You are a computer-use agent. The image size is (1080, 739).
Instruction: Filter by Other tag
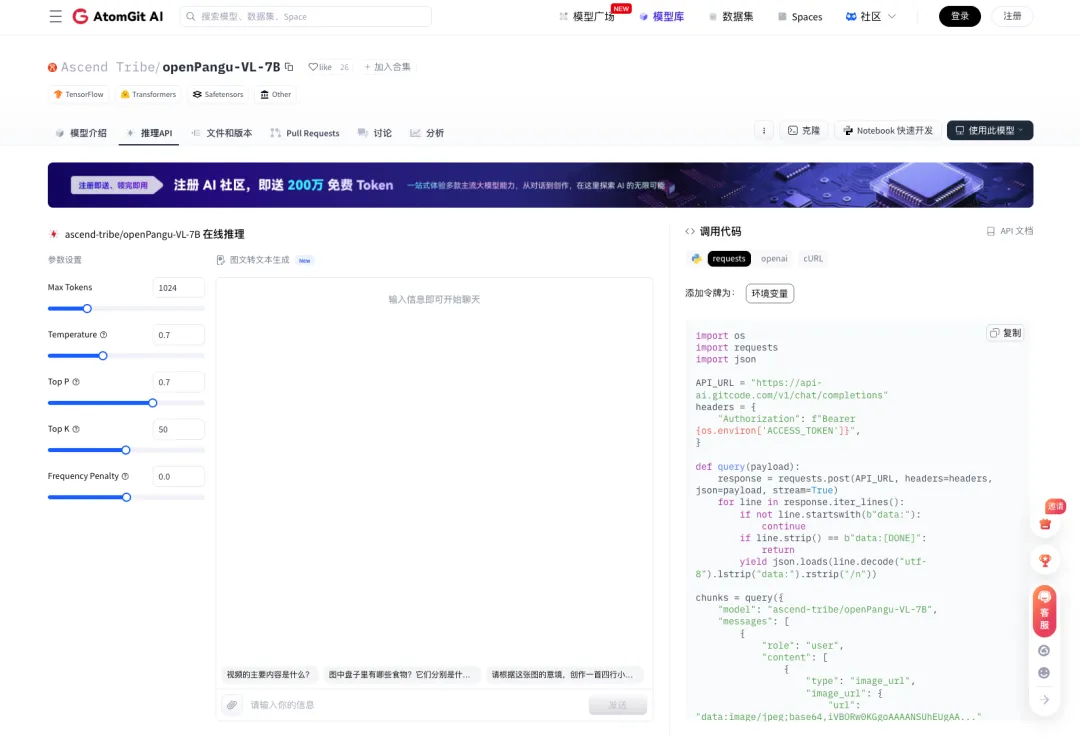coord(276,94)
